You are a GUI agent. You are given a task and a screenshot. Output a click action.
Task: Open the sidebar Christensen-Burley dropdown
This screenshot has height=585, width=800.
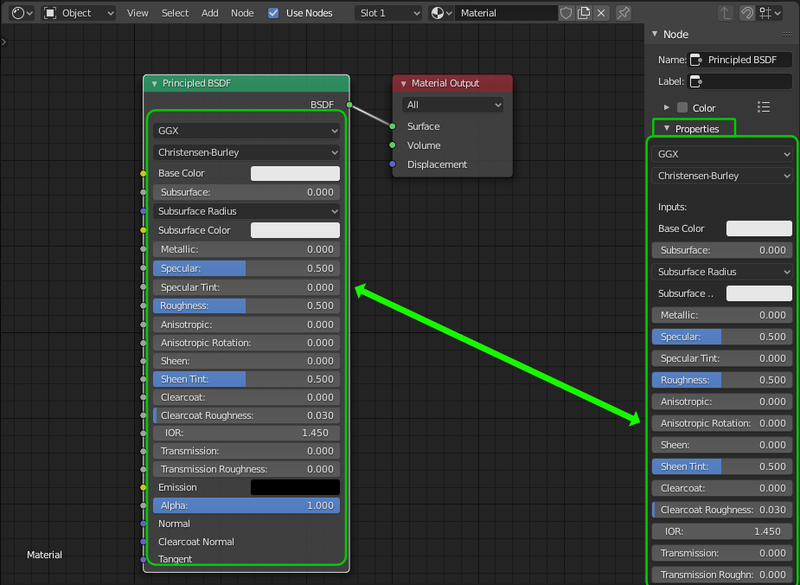pyautogui.click(x=722, y=176)
